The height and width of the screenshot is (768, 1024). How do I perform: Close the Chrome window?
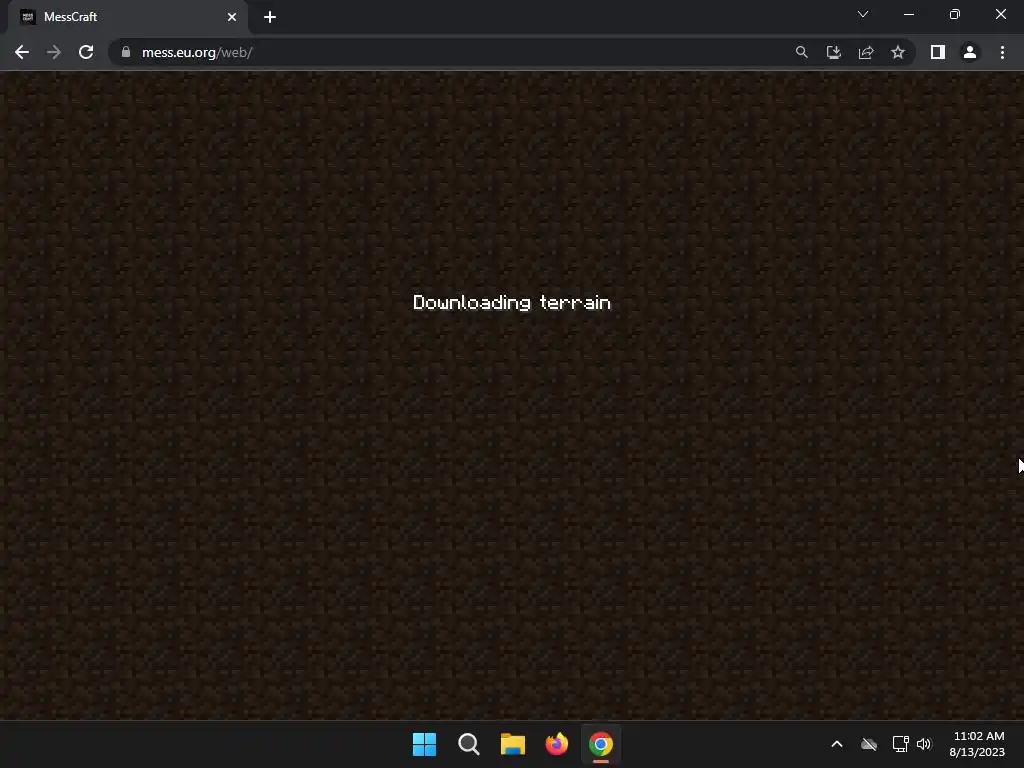coord(1000,14)
